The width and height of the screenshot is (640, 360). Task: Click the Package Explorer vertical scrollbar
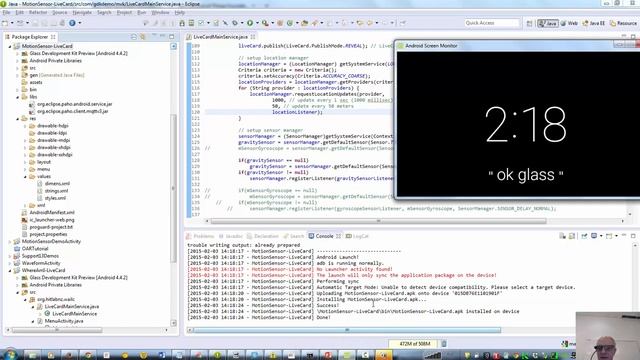pyautogui.click(x=173, y=188)
